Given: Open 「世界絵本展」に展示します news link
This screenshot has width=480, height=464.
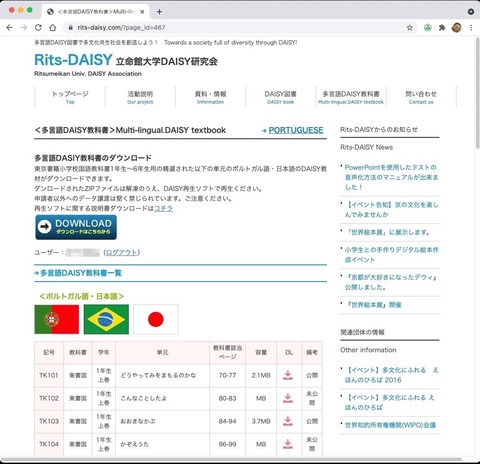Looking at the screenshot, I should [389, 232].
